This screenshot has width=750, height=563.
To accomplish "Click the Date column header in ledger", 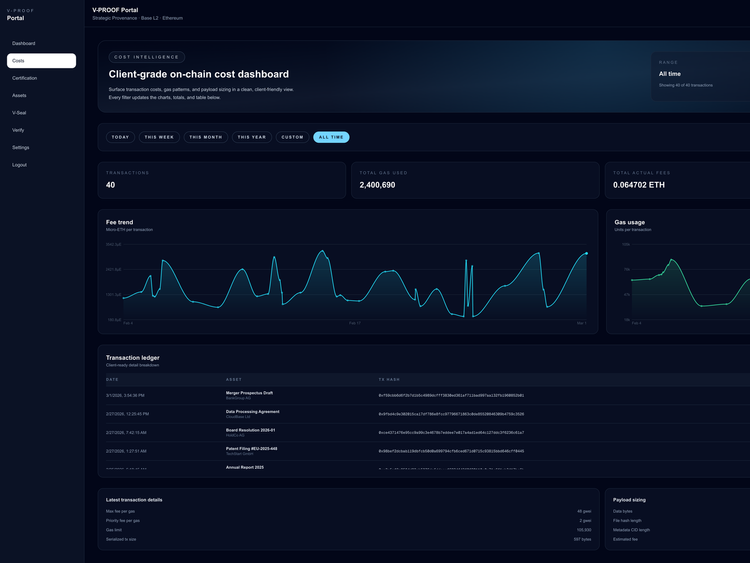I will click(112, 380).
